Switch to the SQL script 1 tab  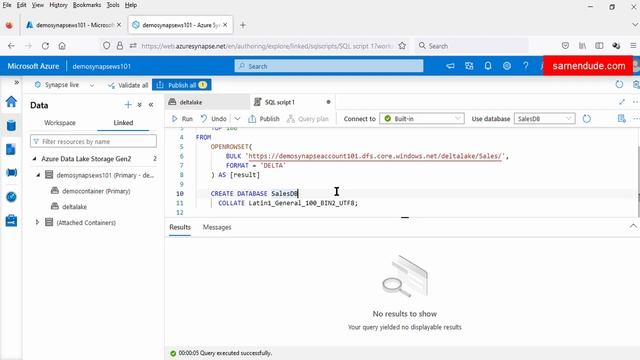292,102
